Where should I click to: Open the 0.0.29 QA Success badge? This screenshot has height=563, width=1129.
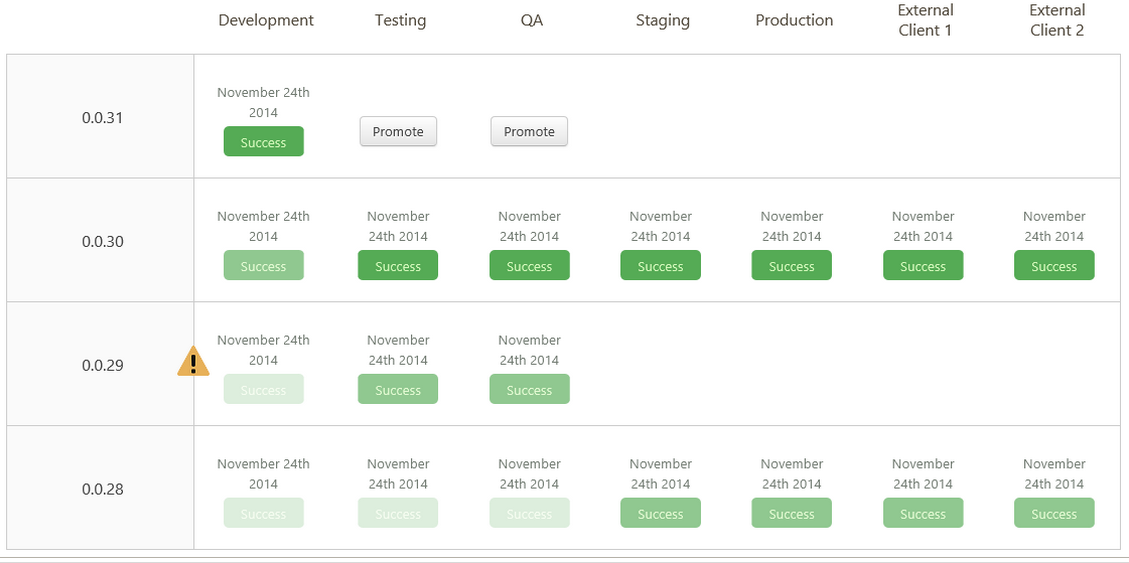tap(529, 390)
